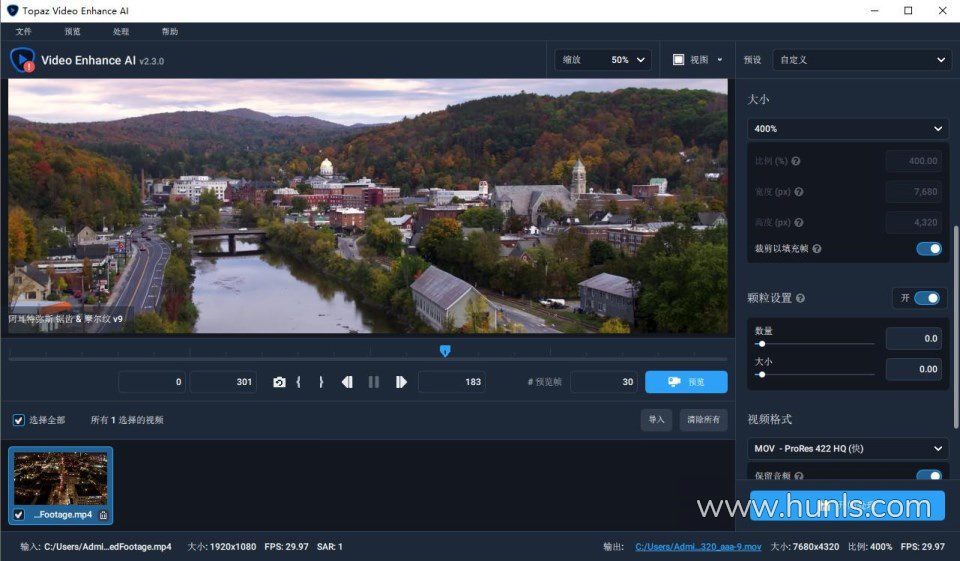Step back one frame
This screenshot has width=960, height=561.
click(347, 382)
